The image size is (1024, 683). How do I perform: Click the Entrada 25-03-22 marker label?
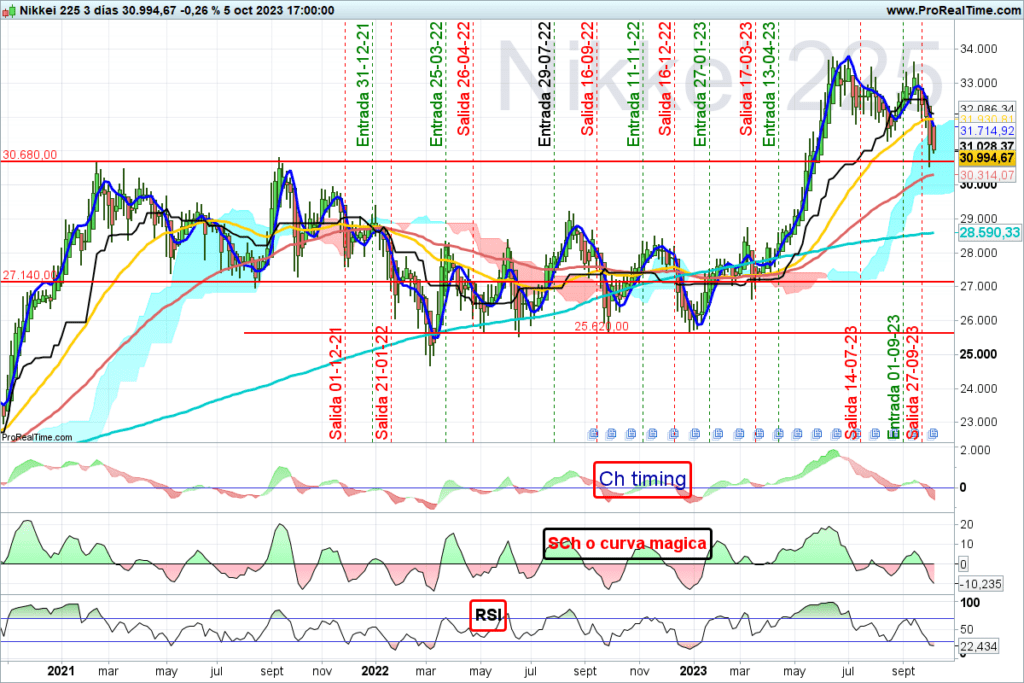click(436, 85)
